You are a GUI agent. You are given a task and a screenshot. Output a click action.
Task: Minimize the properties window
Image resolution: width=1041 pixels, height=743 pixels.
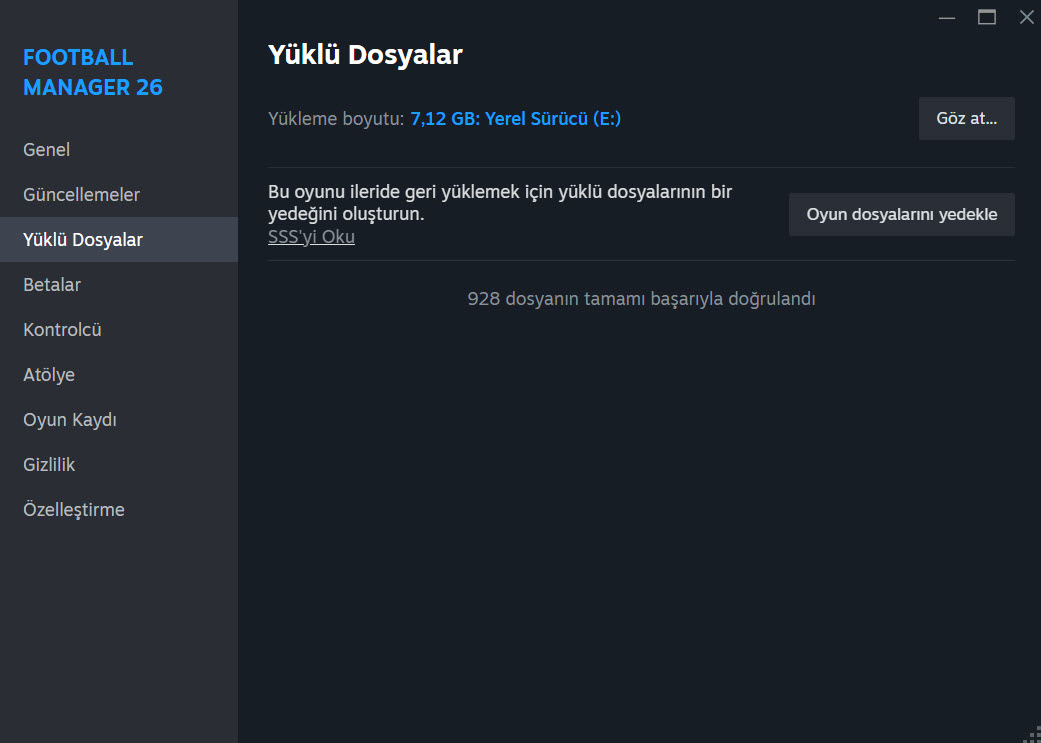(947, 17)
